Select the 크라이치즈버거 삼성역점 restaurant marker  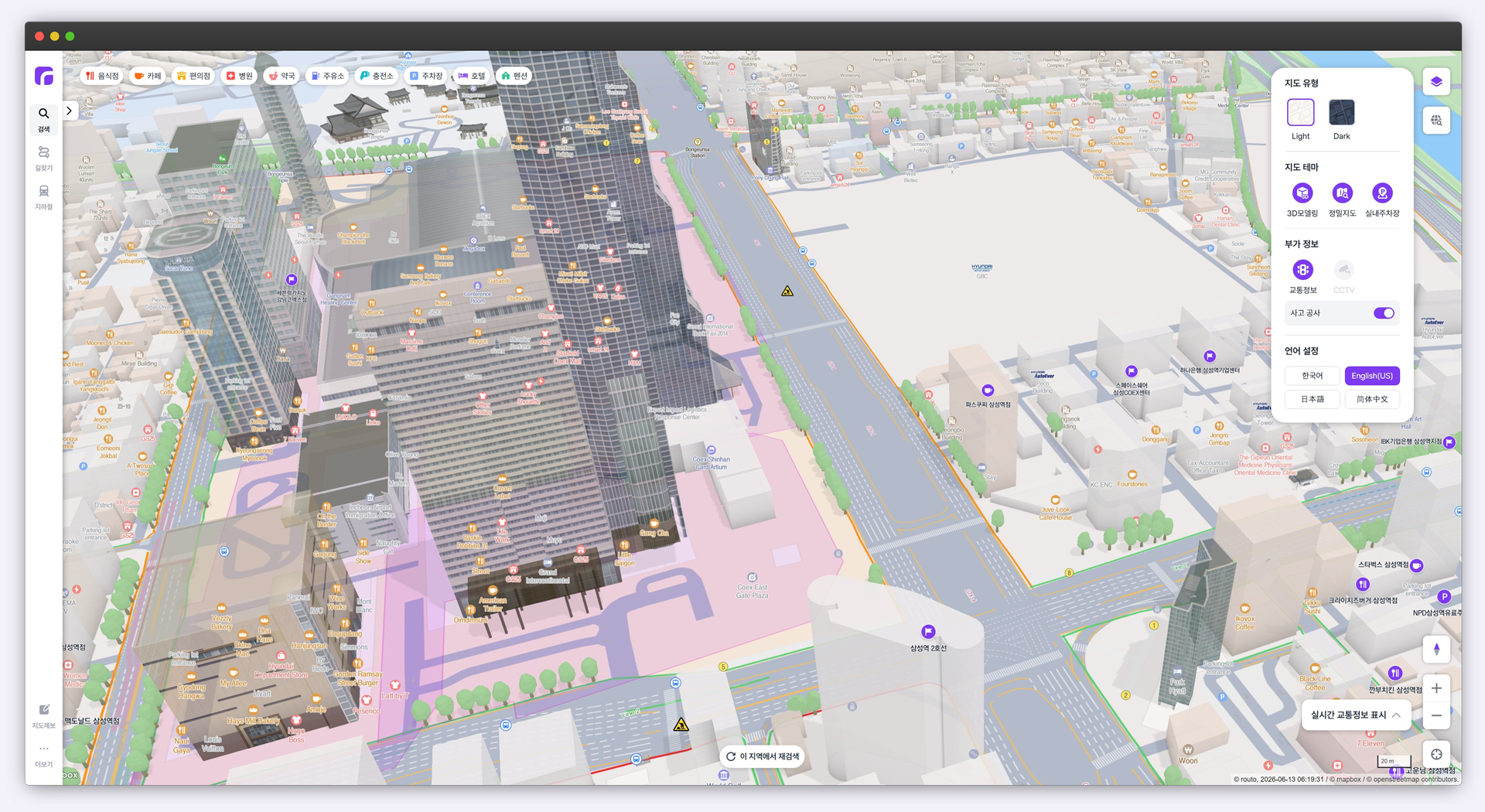tap(1363, 585)
